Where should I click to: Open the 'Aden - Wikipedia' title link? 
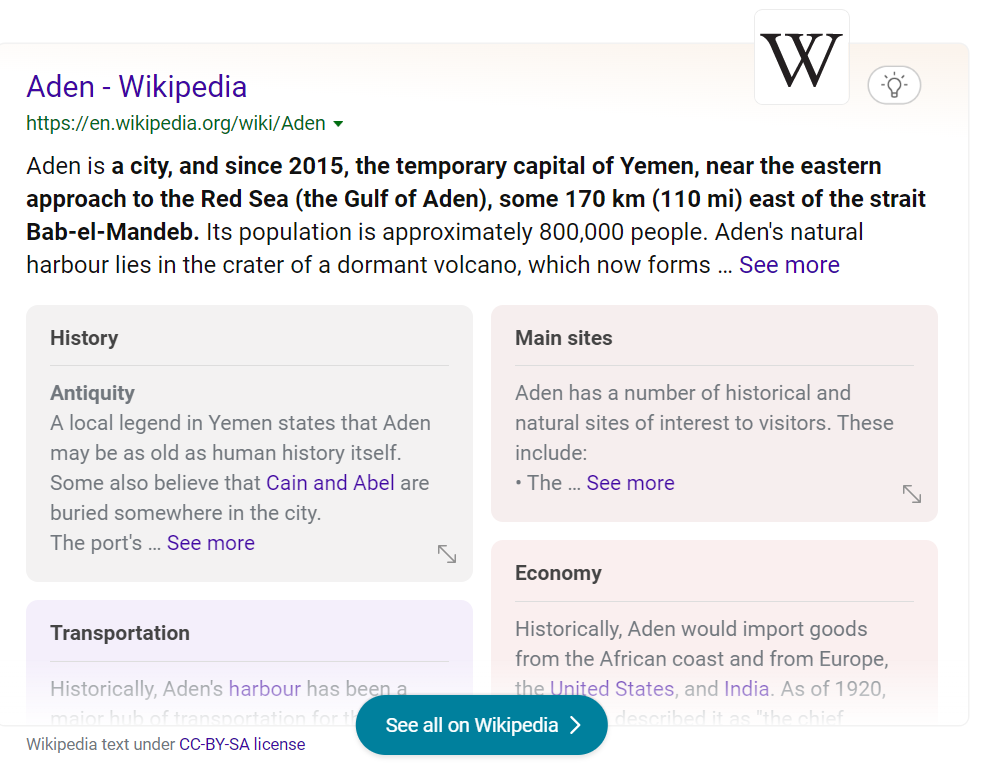point(137,87)
